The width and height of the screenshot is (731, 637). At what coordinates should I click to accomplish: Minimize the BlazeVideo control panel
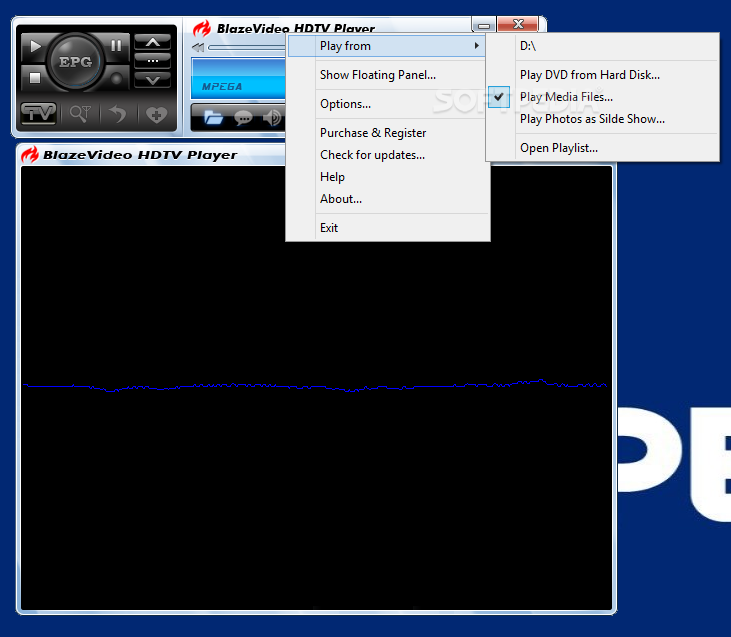pyautogui.click(x=484, y=25)
